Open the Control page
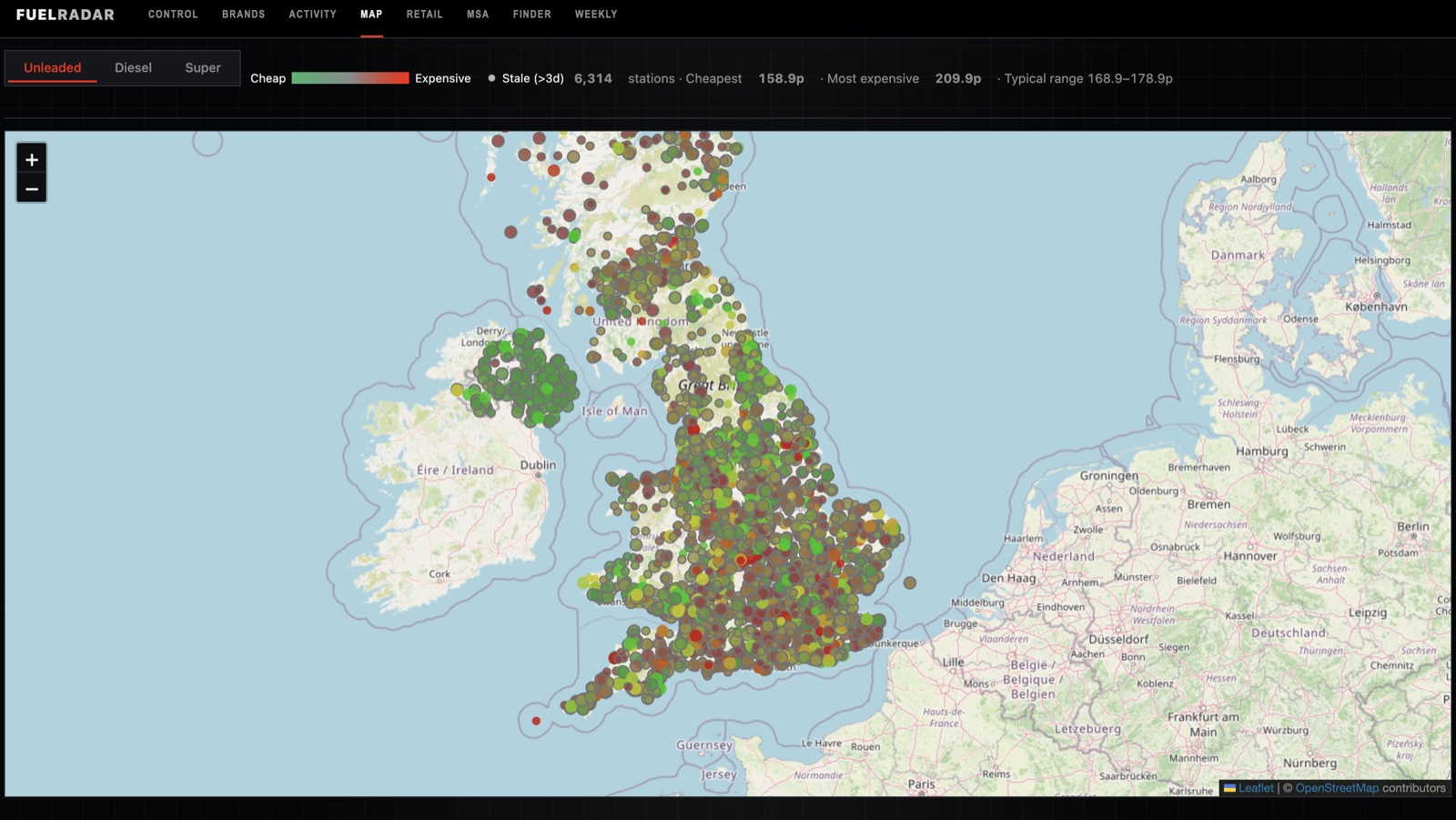Viewport: 1456px width, 820px height. 173,15
